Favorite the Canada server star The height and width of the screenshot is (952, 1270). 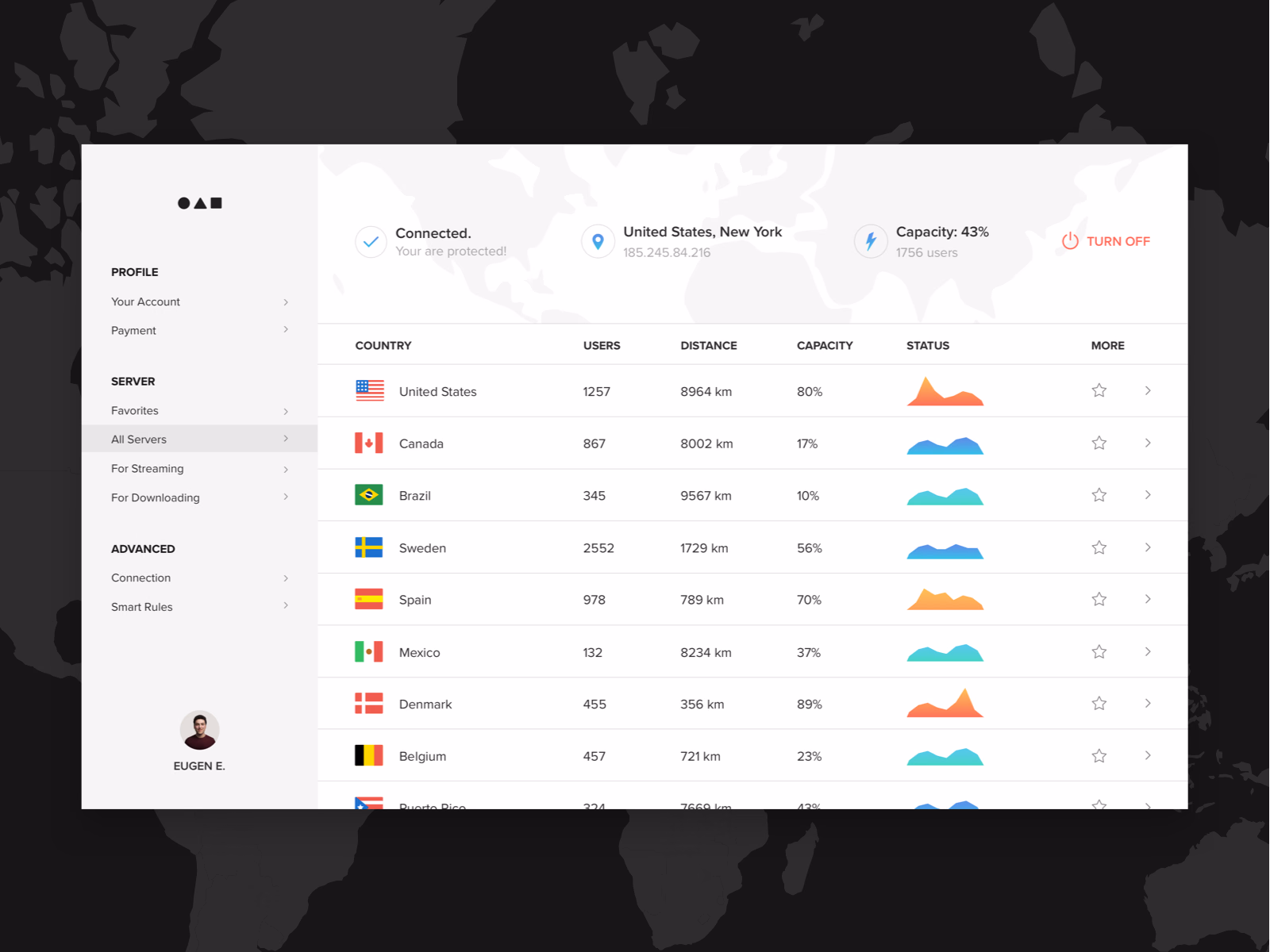[1099, 443]
